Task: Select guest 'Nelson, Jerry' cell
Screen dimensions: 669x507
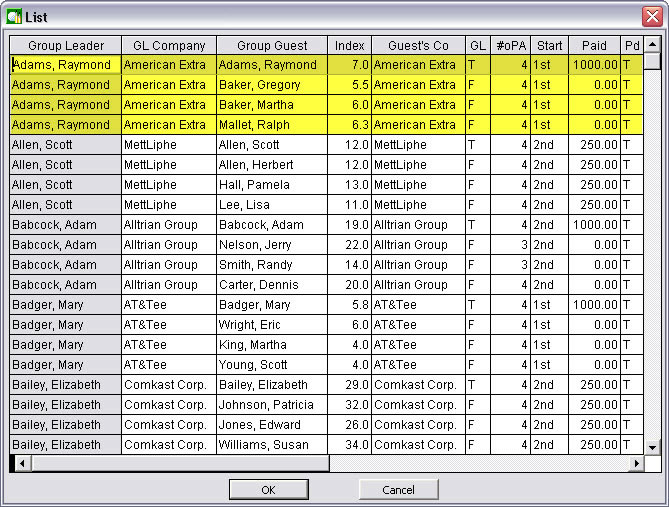Action: [x=272, y=245]
